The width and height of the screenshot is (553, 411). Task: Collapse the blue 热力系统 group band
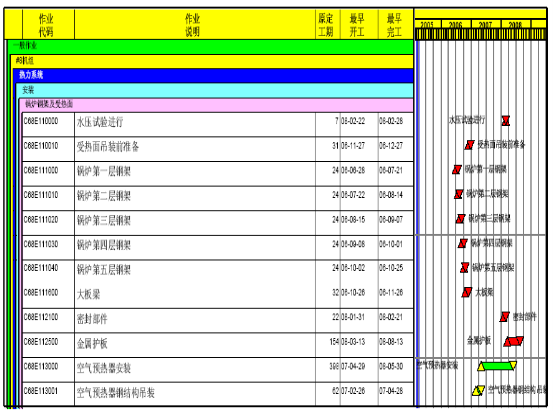coord(213,75)
